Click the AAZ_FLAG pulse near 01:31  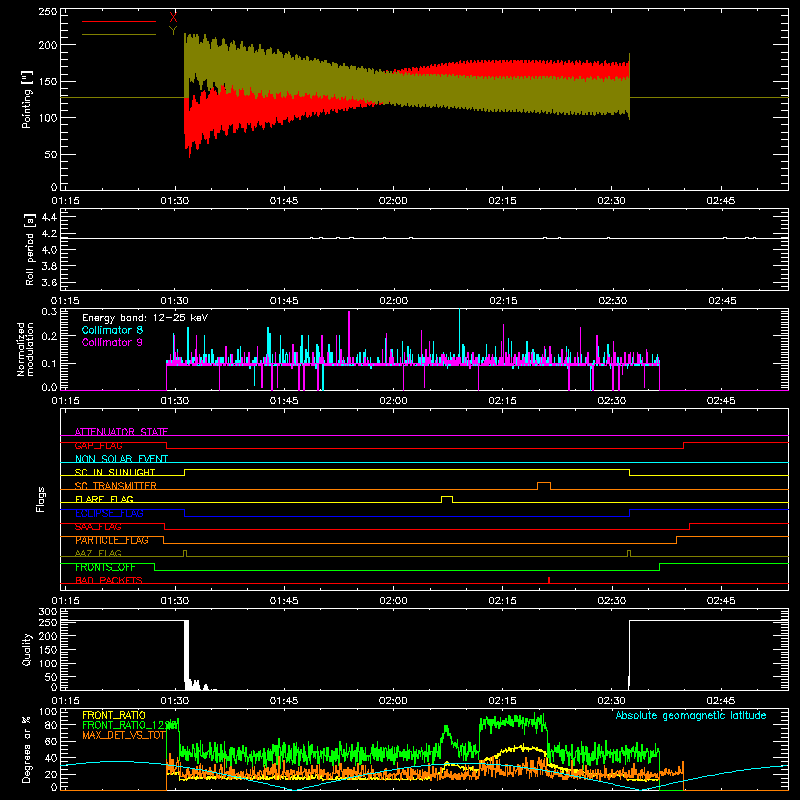coord(185,553)
